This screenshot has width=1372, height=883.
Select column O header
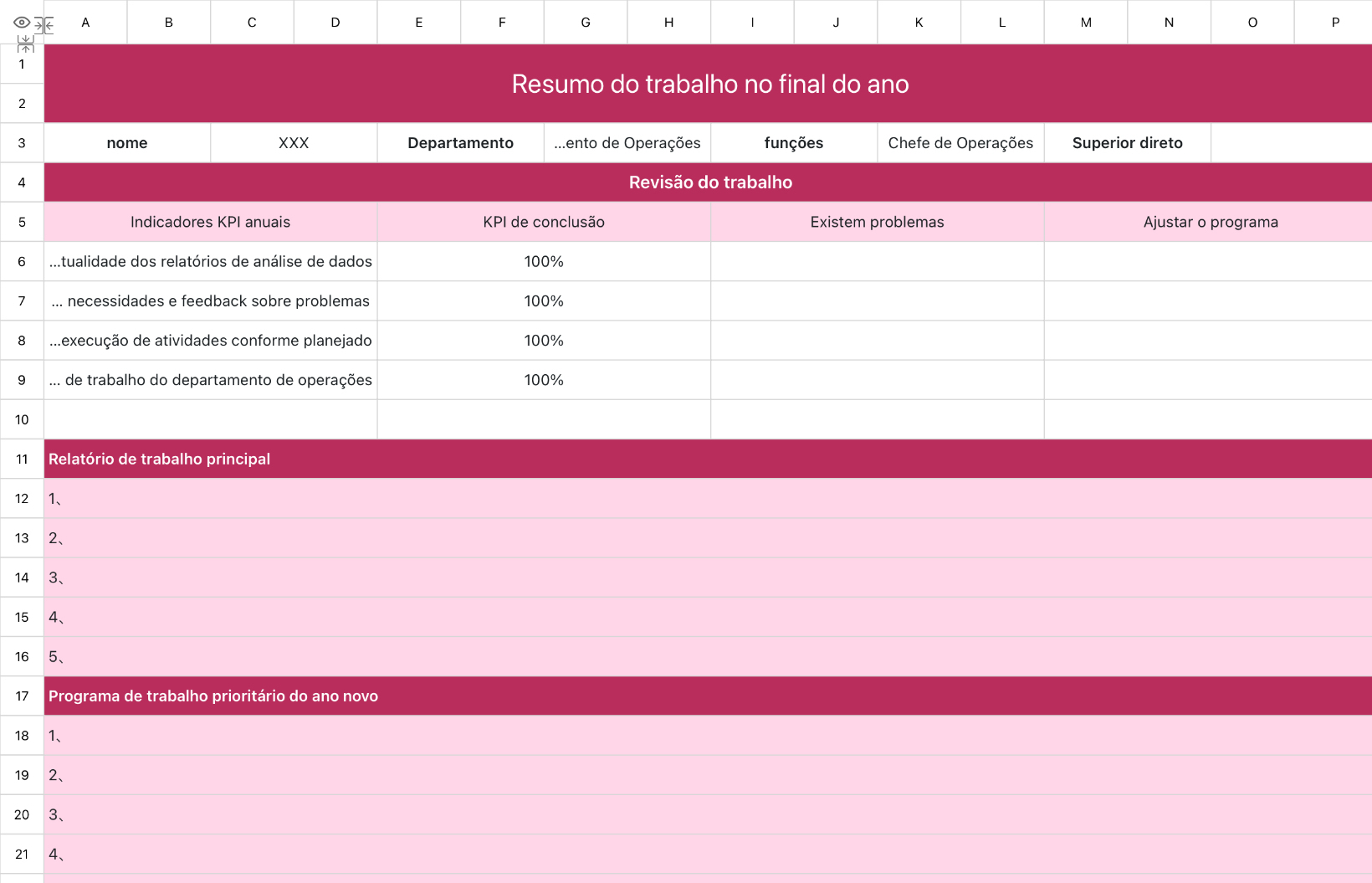[1252, 23]
